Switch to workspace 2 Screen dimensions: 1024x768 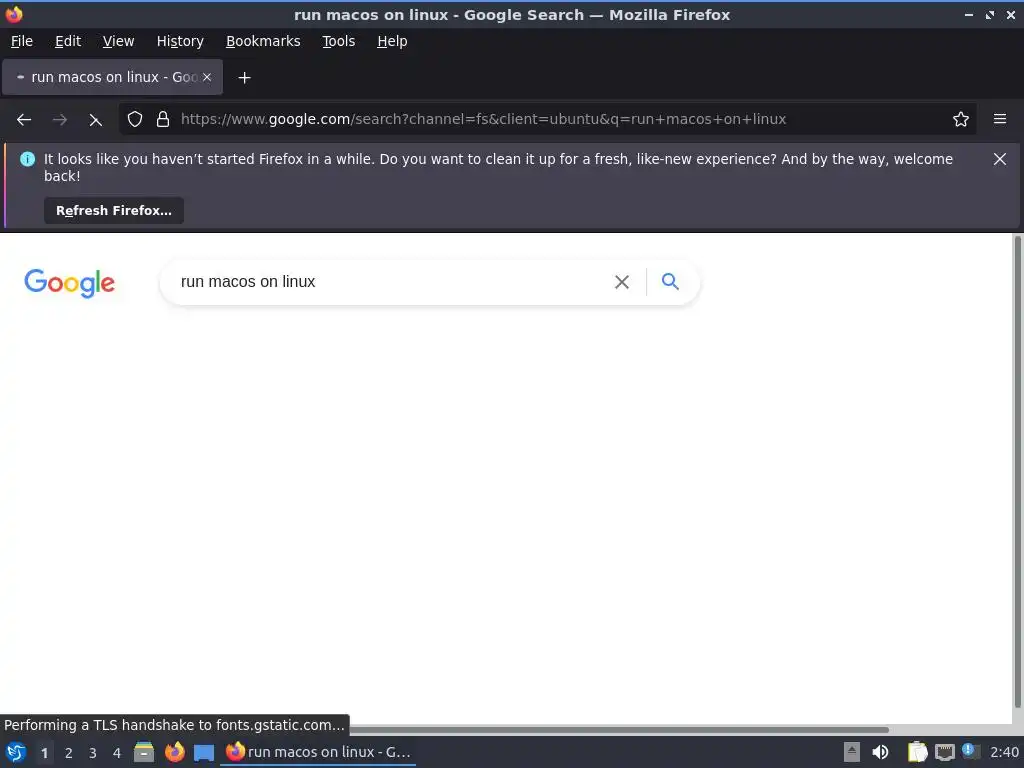pos(69,753)
